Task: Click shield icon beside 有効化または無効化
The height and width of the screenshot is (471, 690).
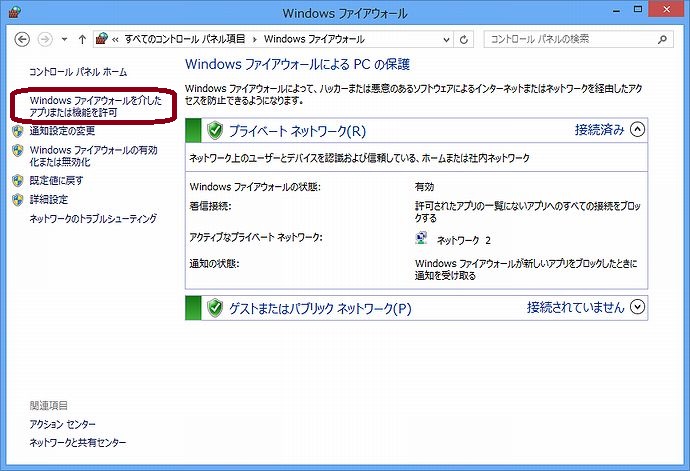Action: pos(18,151)
